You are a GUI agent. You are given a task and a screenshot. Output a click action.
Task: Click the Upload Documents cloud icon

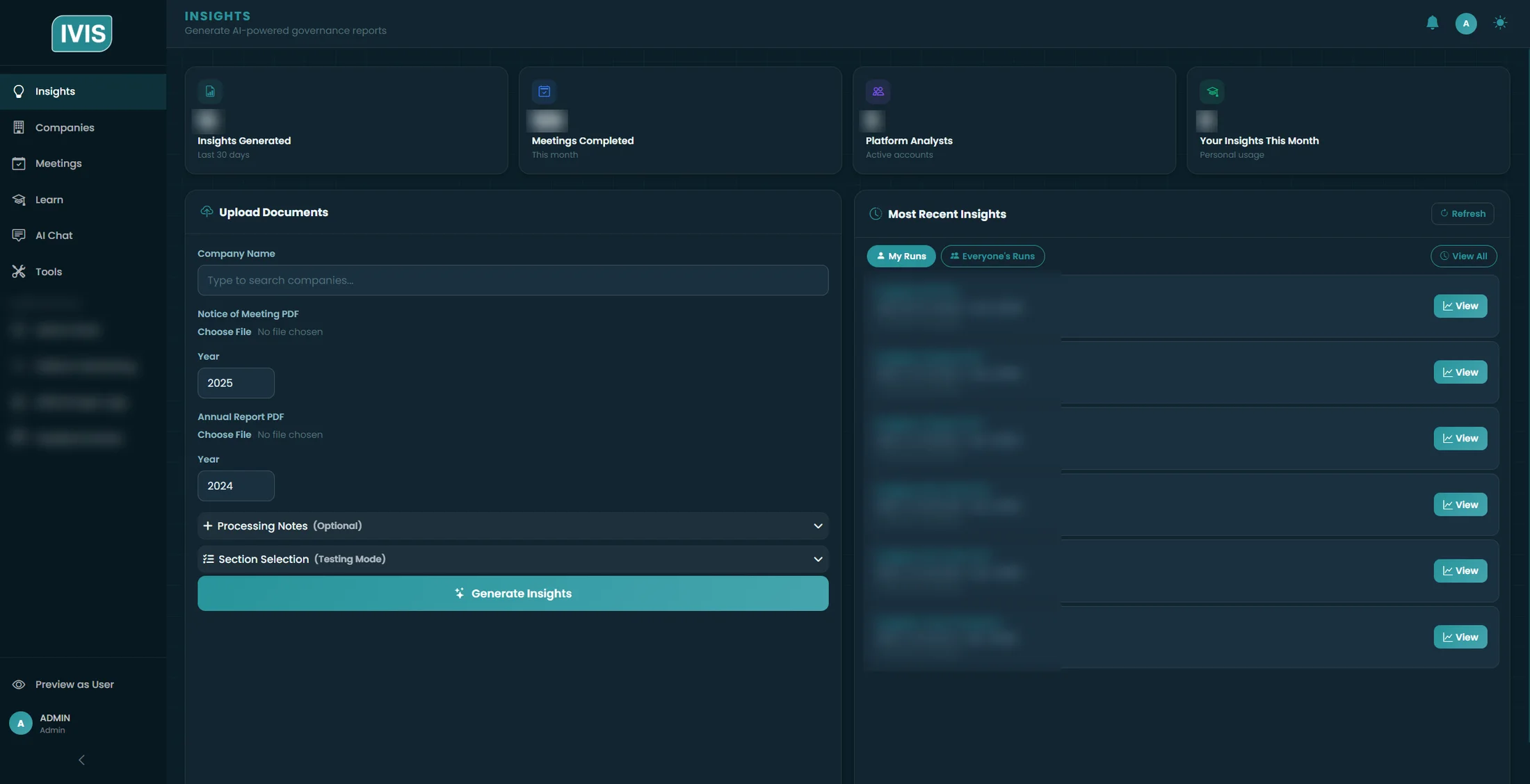pos(207,211)
